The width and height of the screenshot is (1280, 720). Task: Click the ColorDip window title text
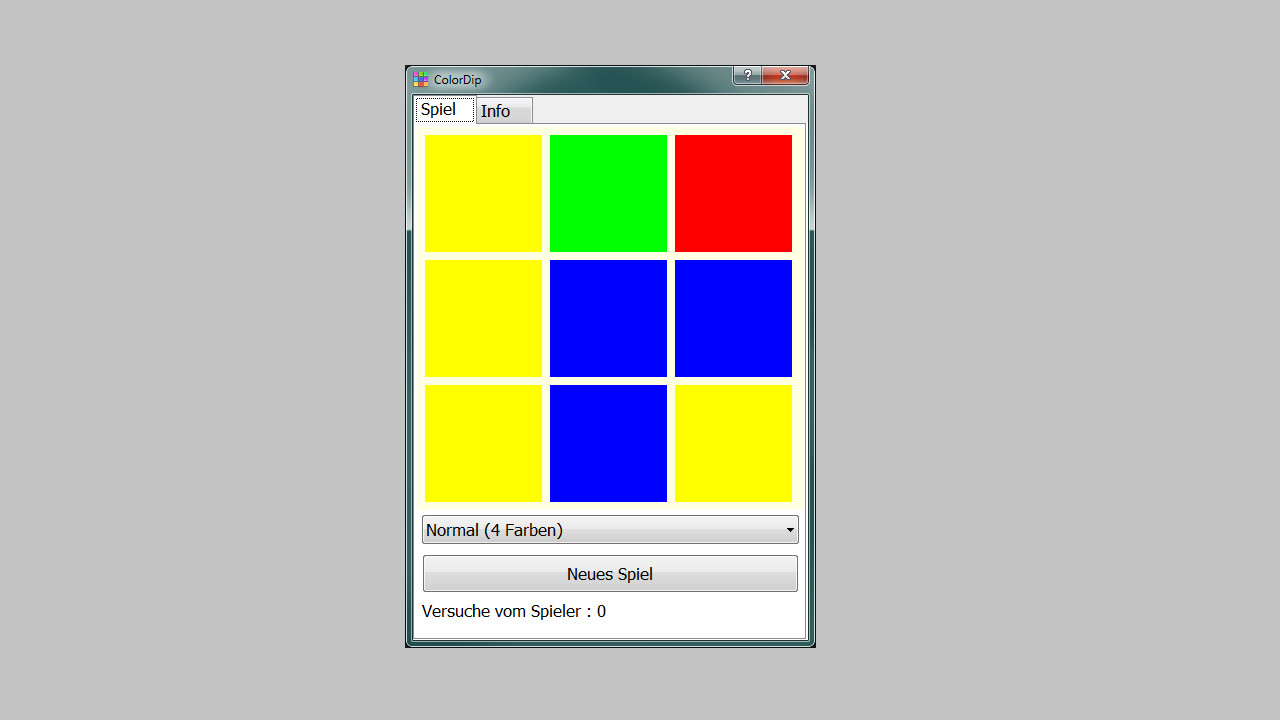[457, 80]
